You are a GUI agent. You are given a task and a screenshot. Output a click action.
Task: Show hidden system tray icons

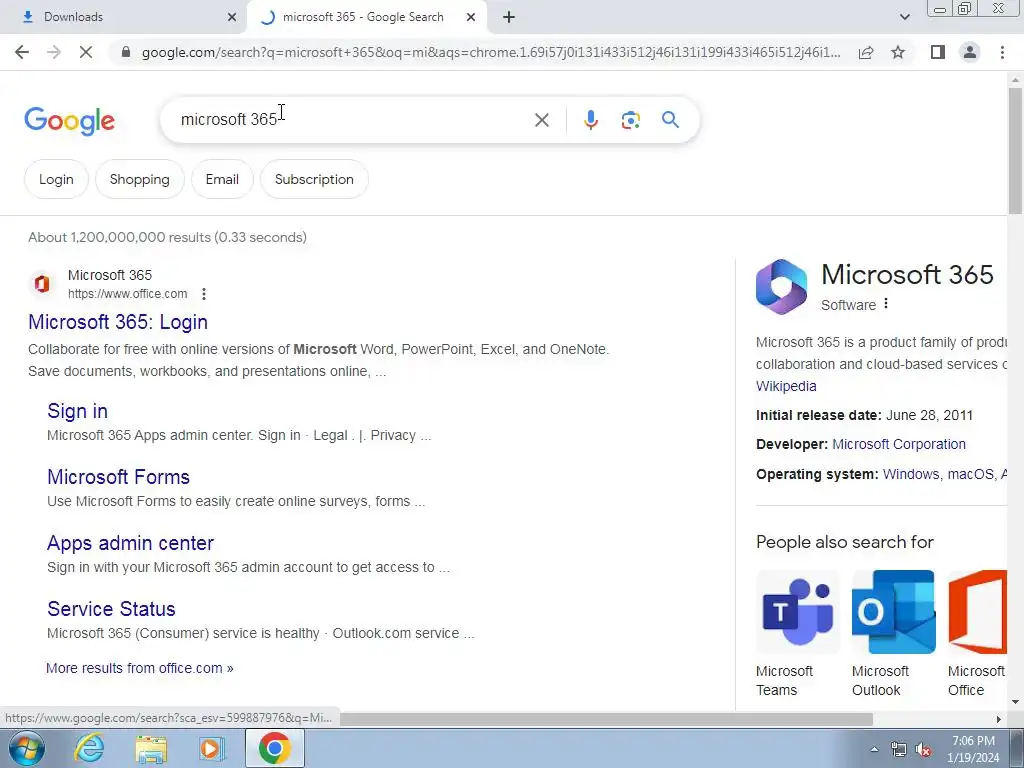[874, 749]
